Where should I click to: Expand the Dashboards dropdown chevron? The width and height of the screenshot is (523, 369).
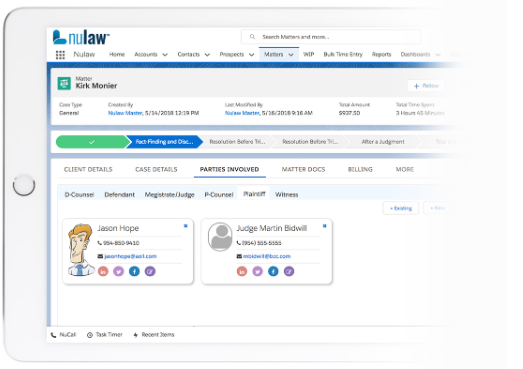[x=438, y=55]
